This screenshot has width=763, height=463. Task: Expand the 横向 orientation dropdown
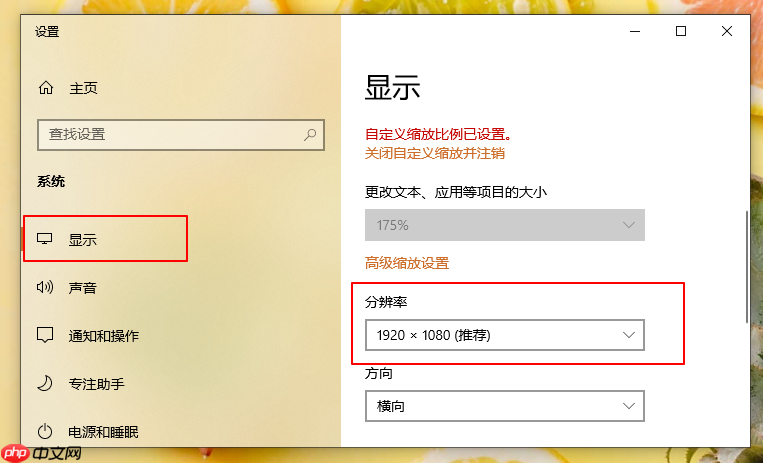click(504, 406)
